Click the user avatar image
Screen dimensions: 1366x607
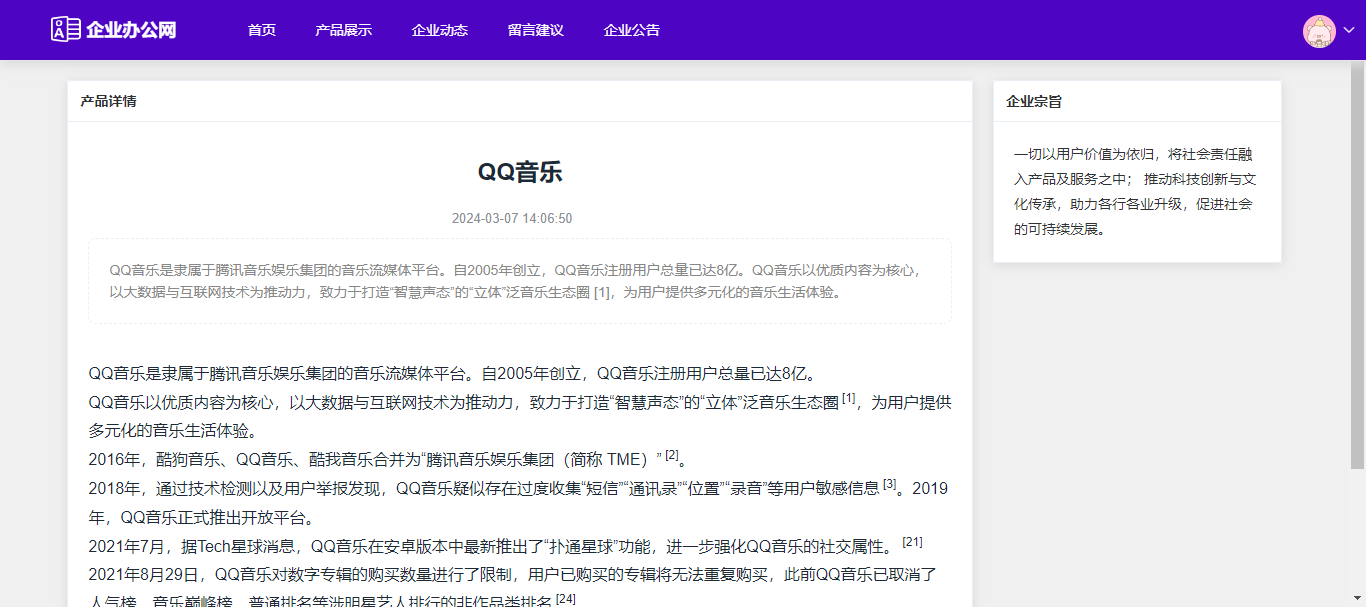pos(1319,31)
